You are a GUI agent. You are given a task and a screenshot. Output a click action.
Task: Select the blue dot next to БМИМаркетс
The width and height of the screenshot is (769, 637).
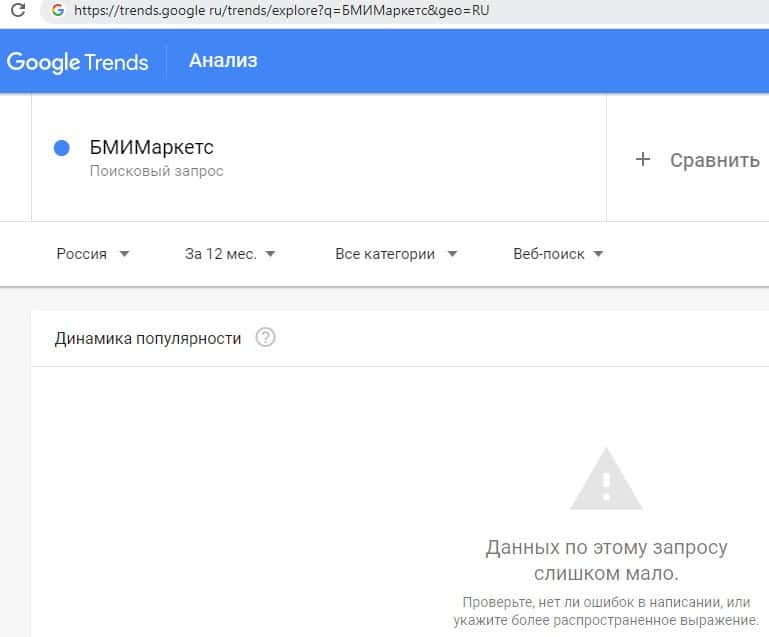coord(62,148)
